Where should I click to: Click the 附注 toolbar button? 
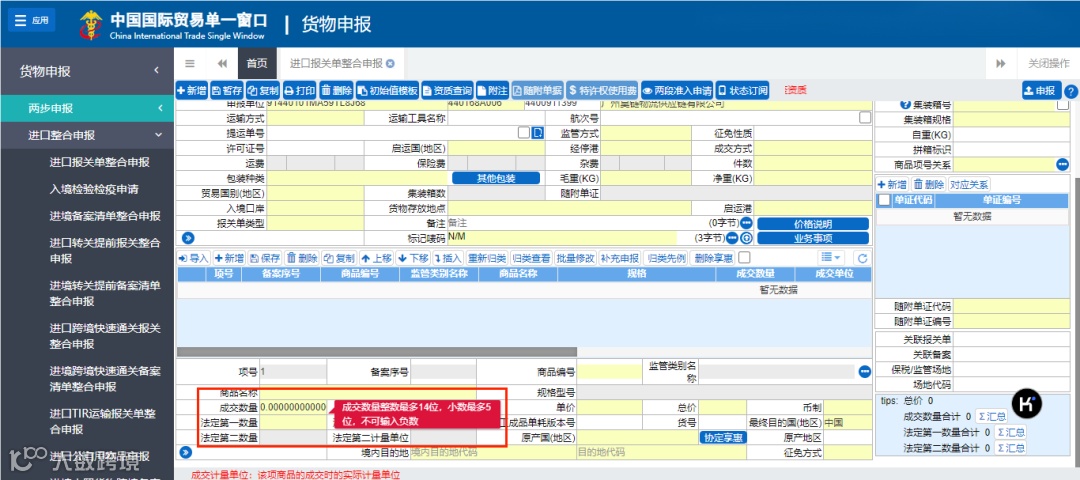[x=492, y=90]
